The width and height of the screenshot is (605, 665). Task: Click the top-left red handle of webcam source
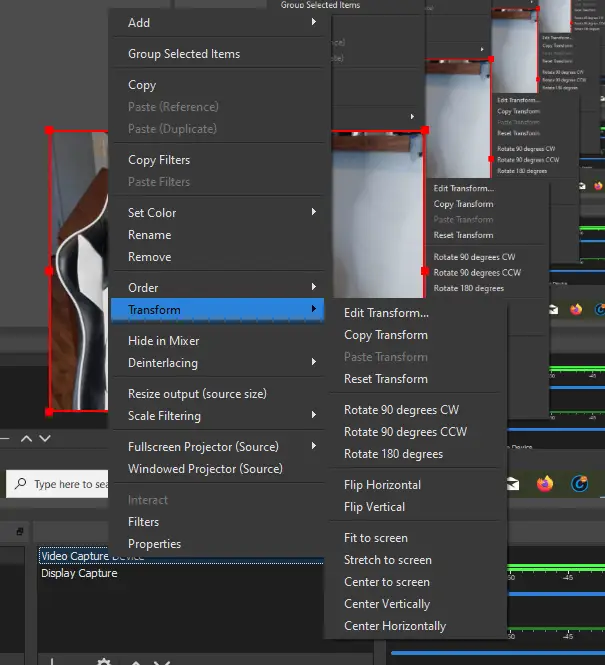pos(49,130)
